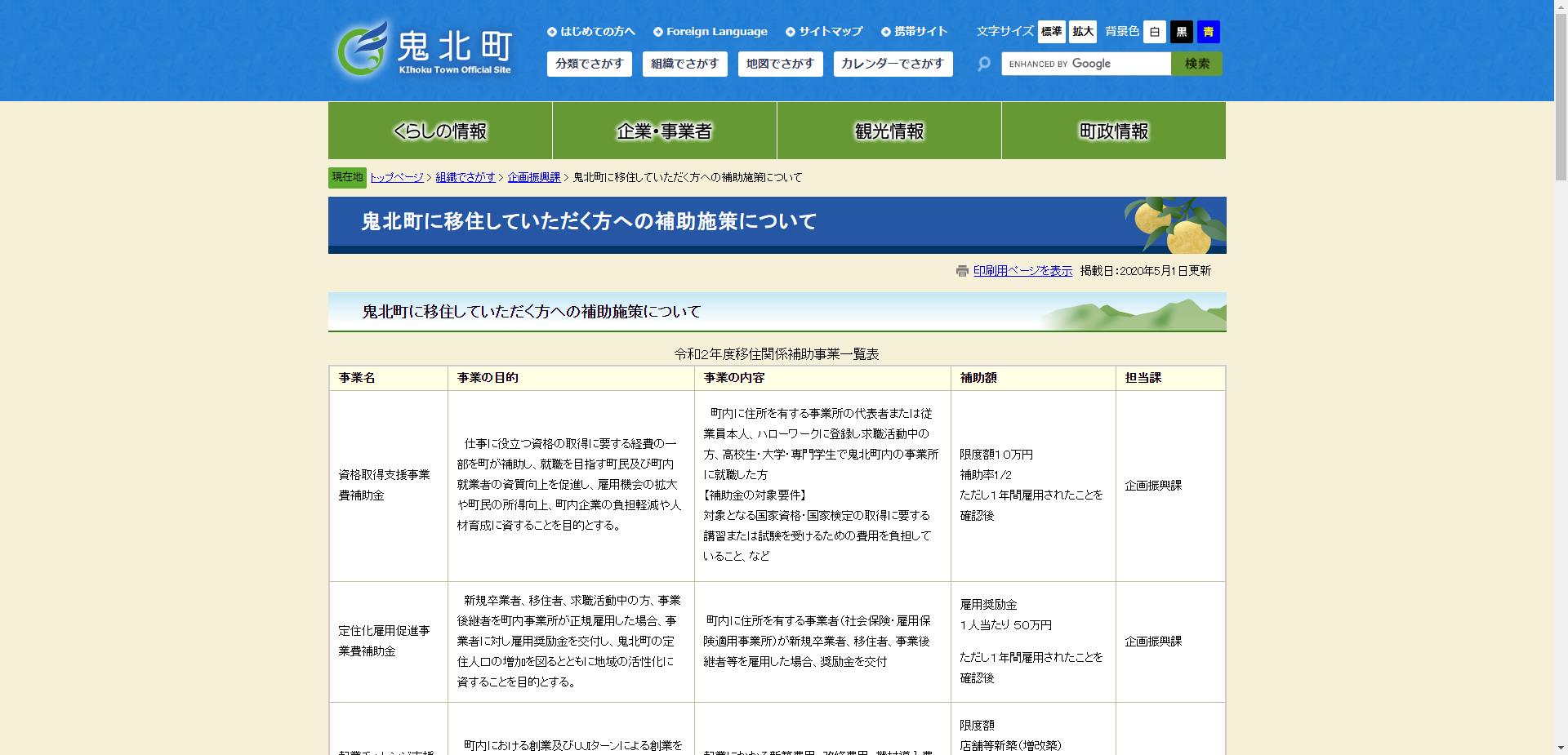Click the 分類でさがす button
The height and width of the screenshot is (755, 1568).
[x=590, y=64]
